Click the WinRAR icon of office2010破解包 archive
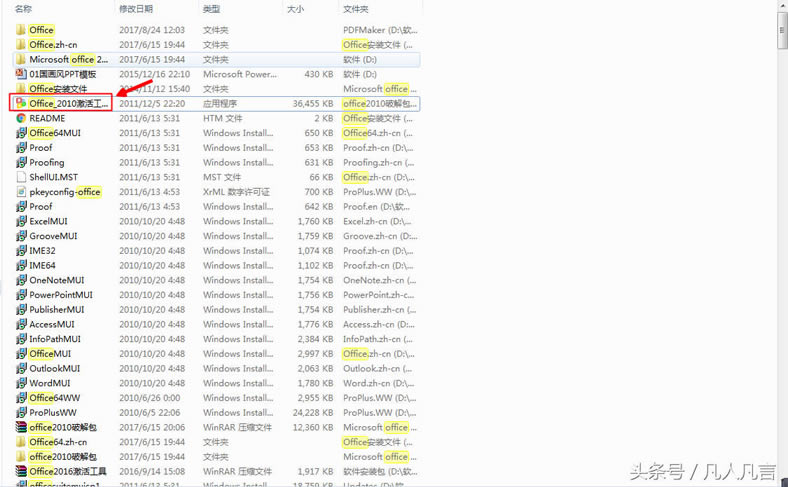This screenshot has height=487, width=788. [x=21, y=427]
